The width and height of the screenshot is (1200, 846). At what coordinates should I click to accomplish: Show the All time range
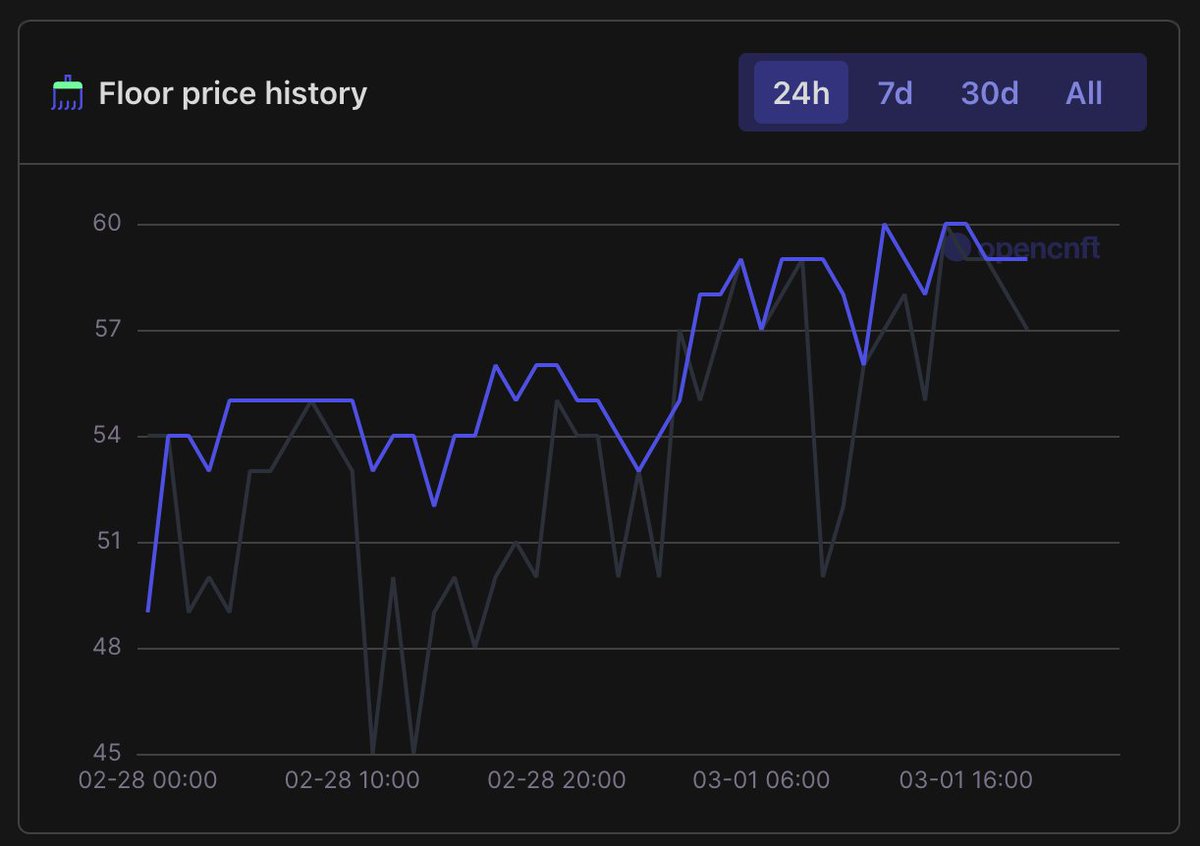click(x=1084, y=93)
